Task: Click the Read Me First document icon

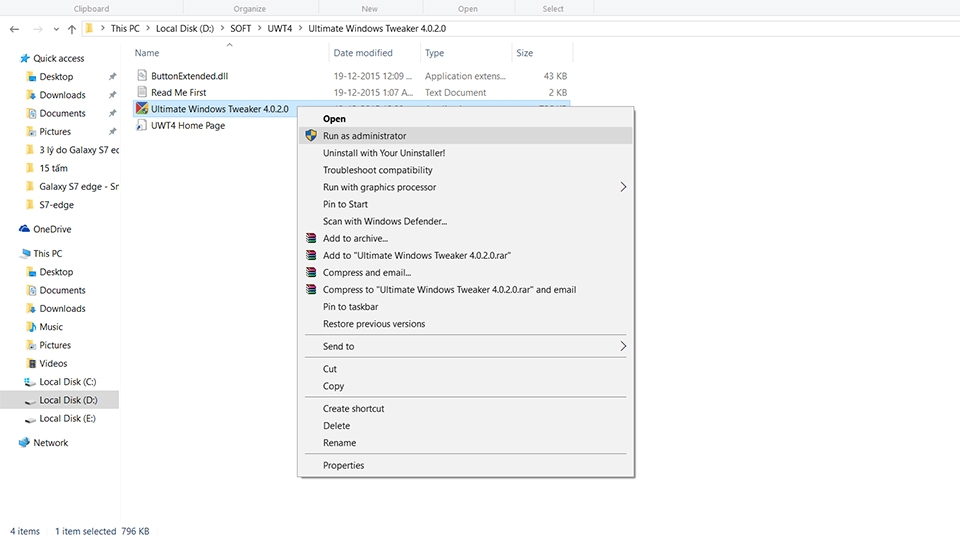Action: tap(142, 92)
